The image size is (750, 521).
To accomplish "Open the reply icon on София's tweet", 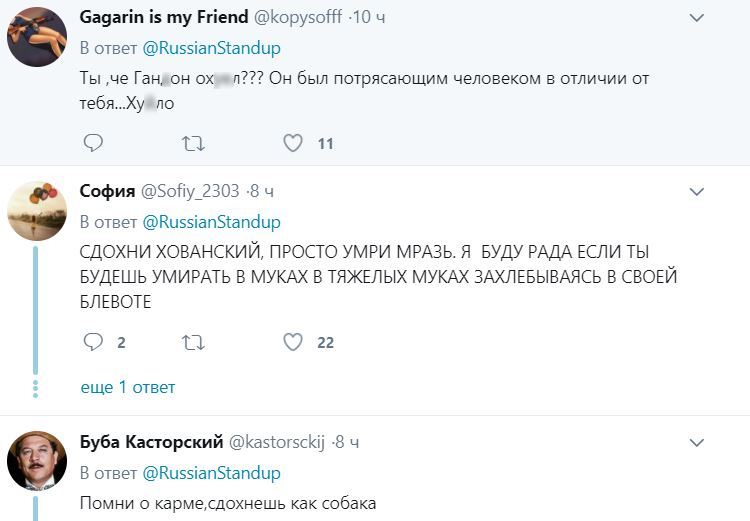I will coord(93,342).
